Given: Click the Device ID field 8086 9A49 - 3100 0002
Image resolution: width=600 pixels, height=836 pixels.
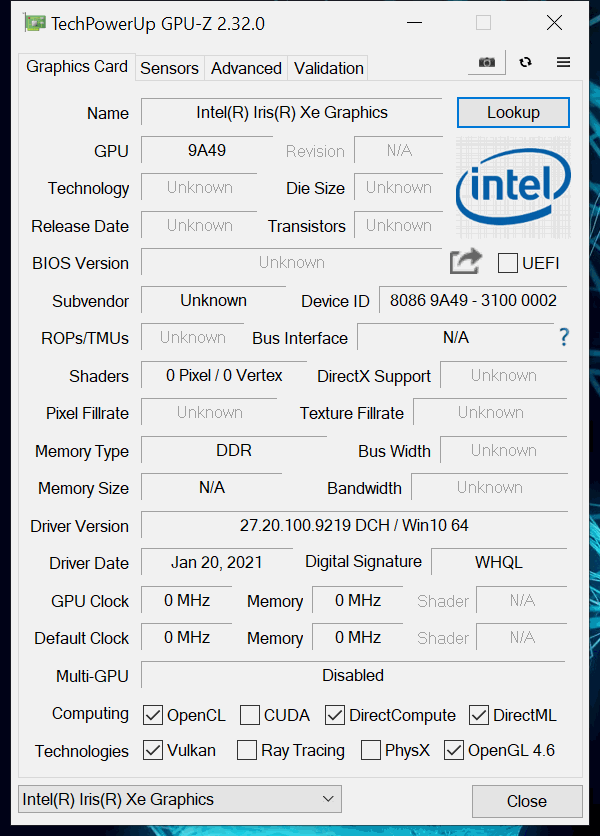Looking at the screenshot, I should (x=473, y=300).
